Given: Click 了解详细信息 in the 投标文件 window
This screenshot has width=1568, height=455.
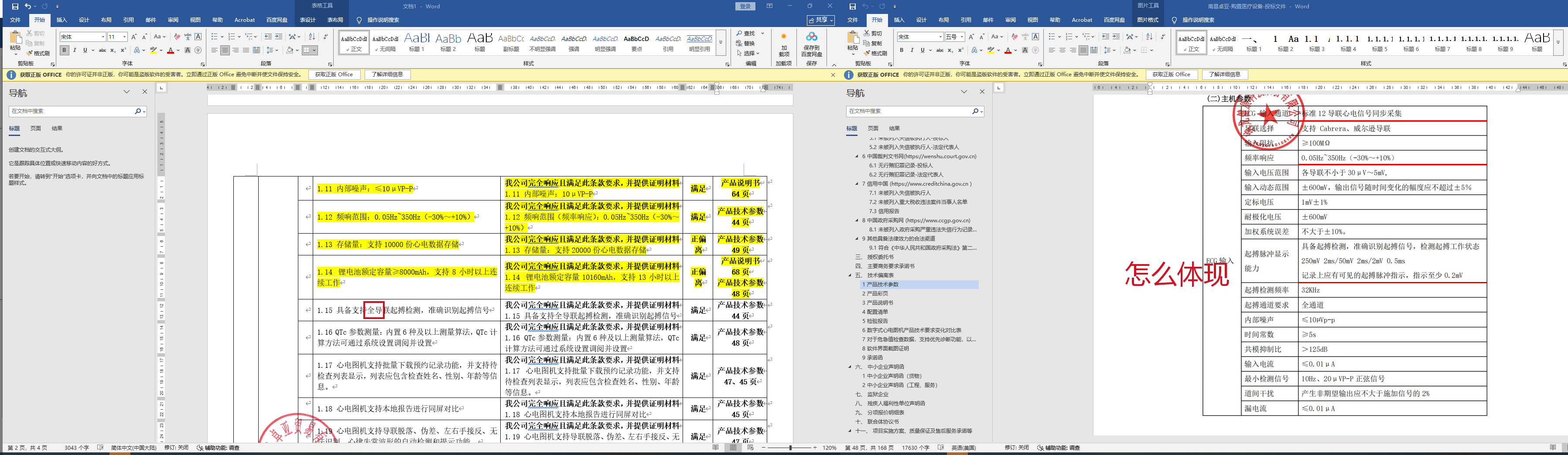Looking at the screenshot, I should 1224,75.
